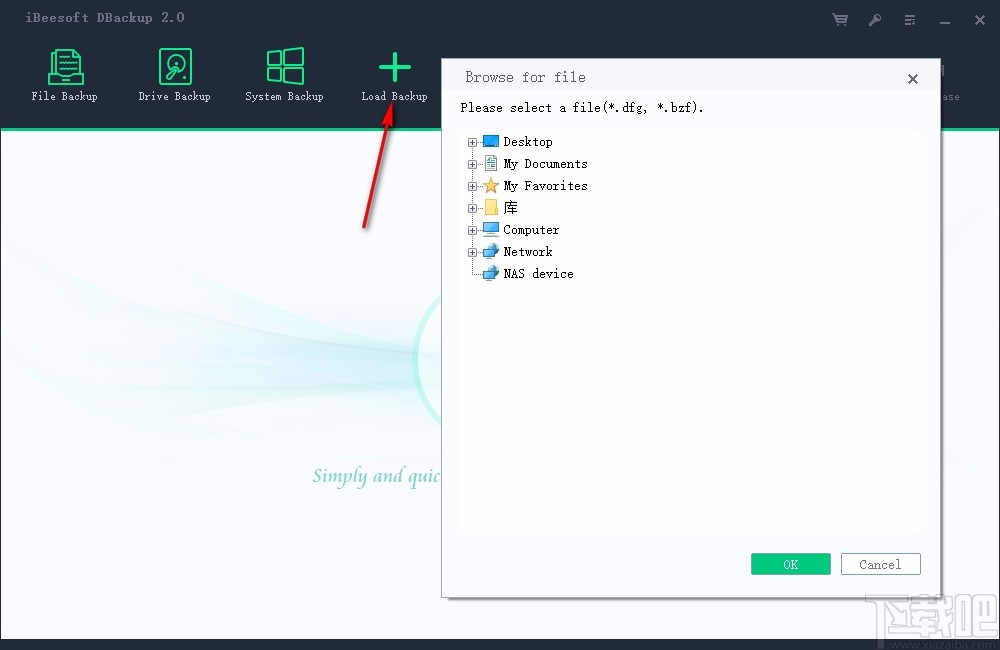This screenshot has width=1000, height=650.
Task: Open the shopping cart purchase icon
Action: 839,19
